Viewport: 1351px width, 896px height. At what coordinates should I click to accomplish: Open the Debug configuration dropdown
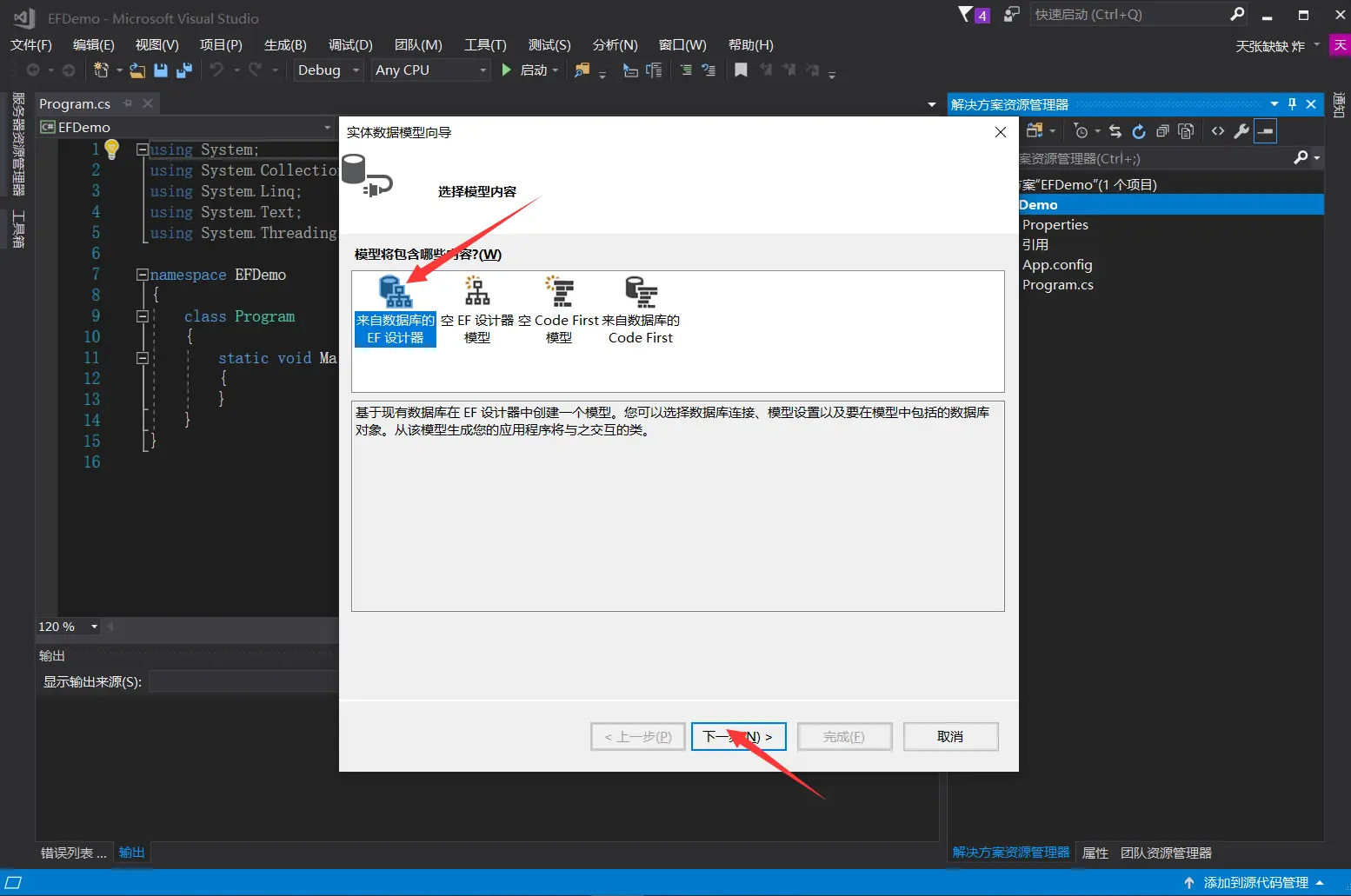(328, 70)
